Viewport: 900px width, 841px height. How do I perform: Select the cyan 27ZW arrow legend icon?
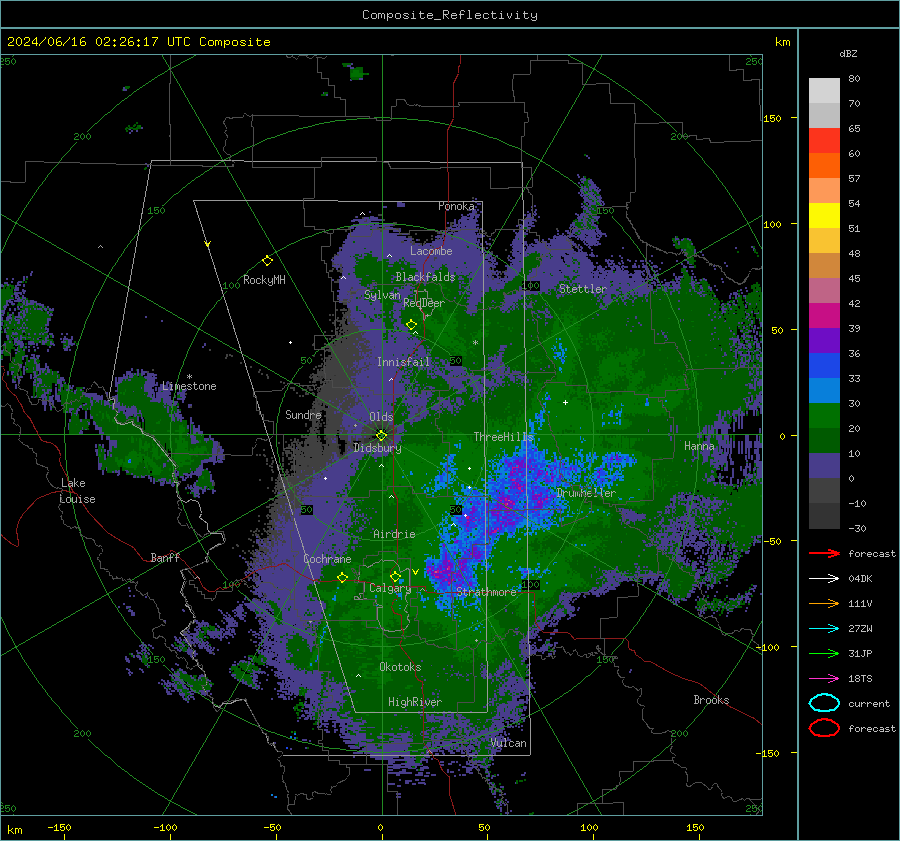tap(824, 629)
